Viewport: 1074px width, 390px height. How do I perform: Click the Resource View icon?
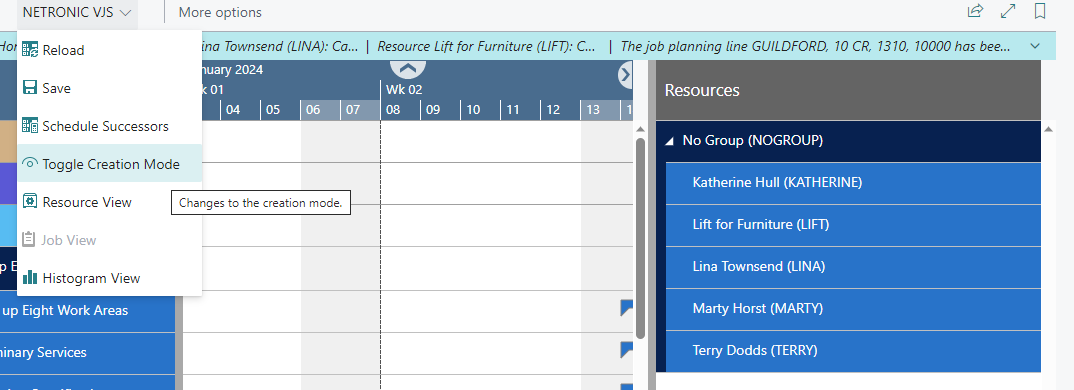[x=29, y=202]
